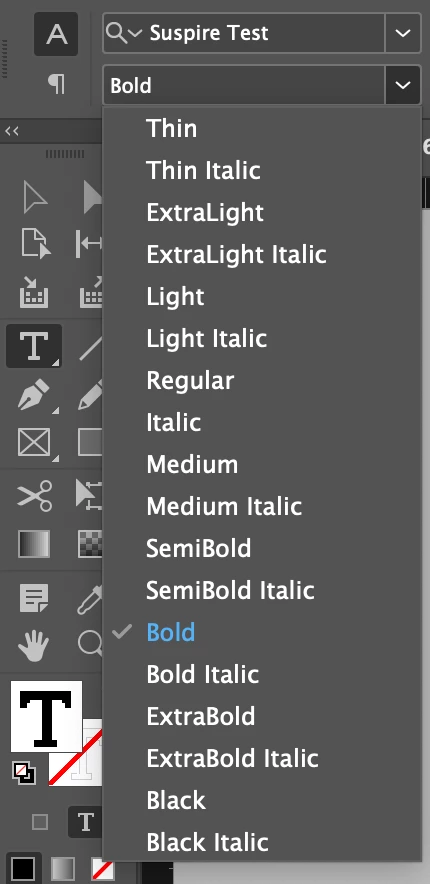
Task: Select the Rectangle Frame tool
Action: [x=35, y=443]
